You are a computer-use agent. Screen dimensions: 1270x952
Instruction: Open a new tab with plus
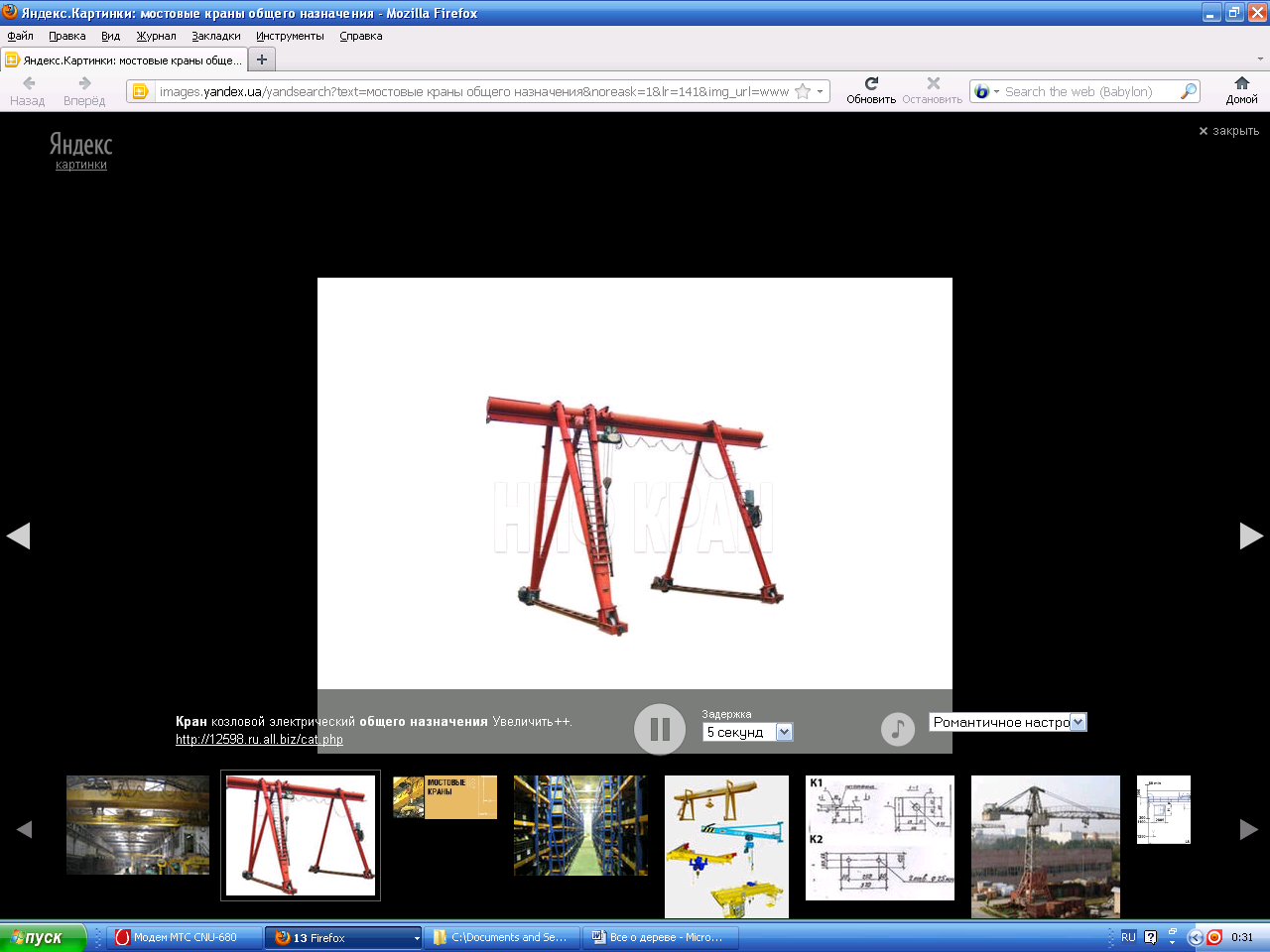point(262,59)
